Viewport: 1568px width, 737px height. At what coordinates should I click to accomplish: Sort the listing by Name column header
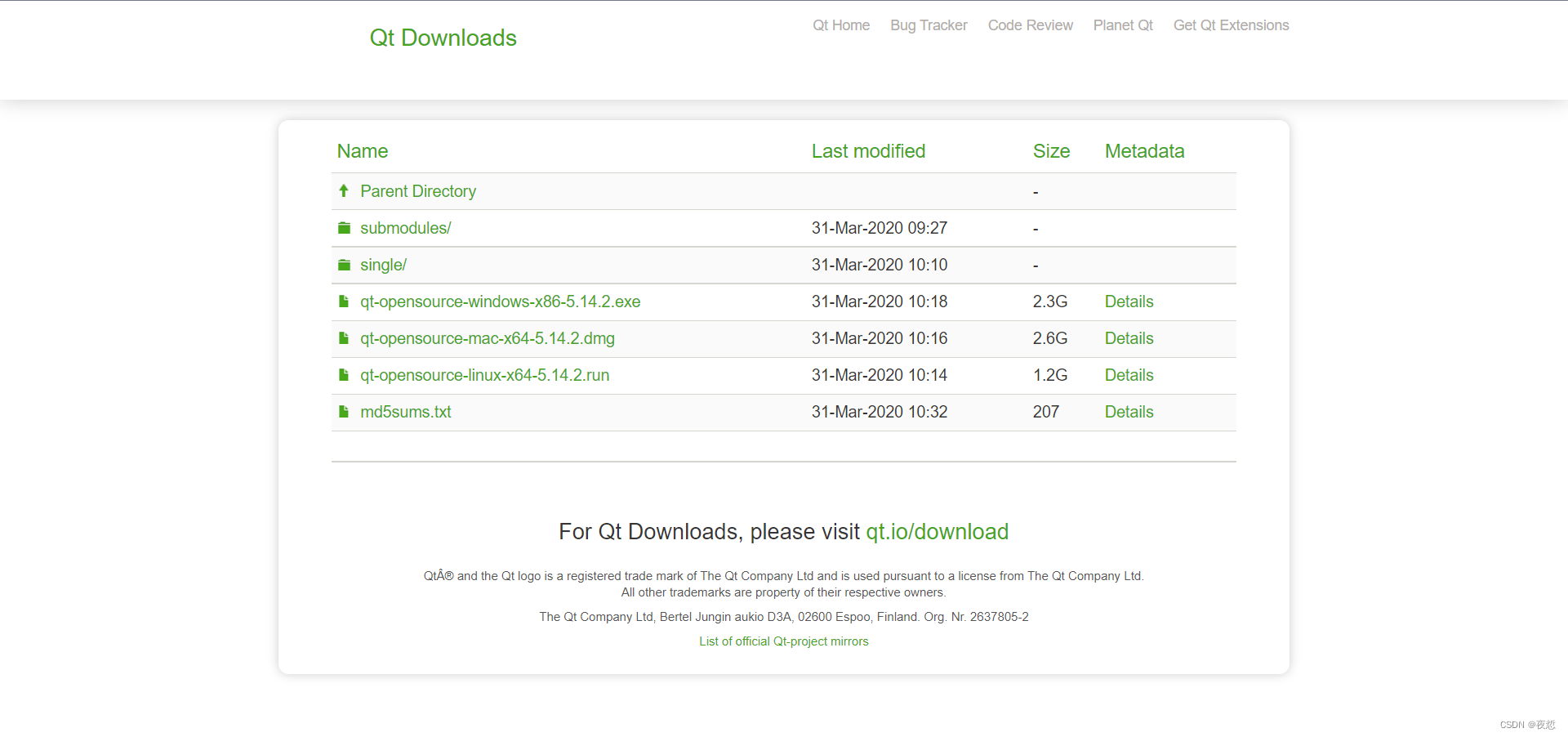pos(362,151)
